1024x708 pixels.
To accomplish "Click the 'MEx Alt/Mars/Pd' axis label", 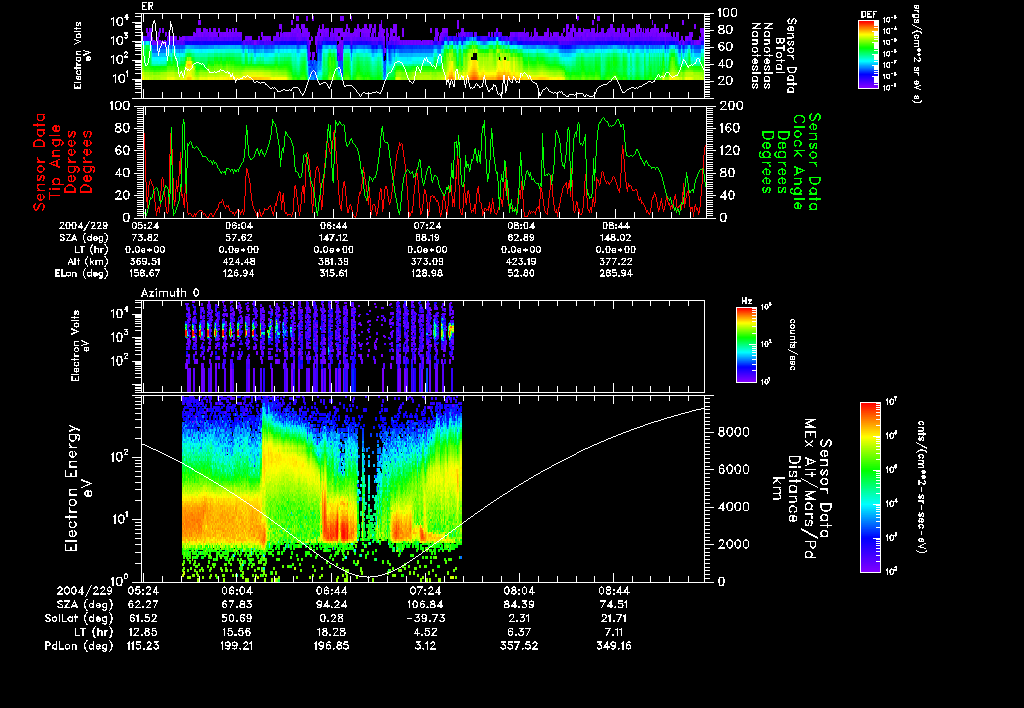I will coord(809,489).
